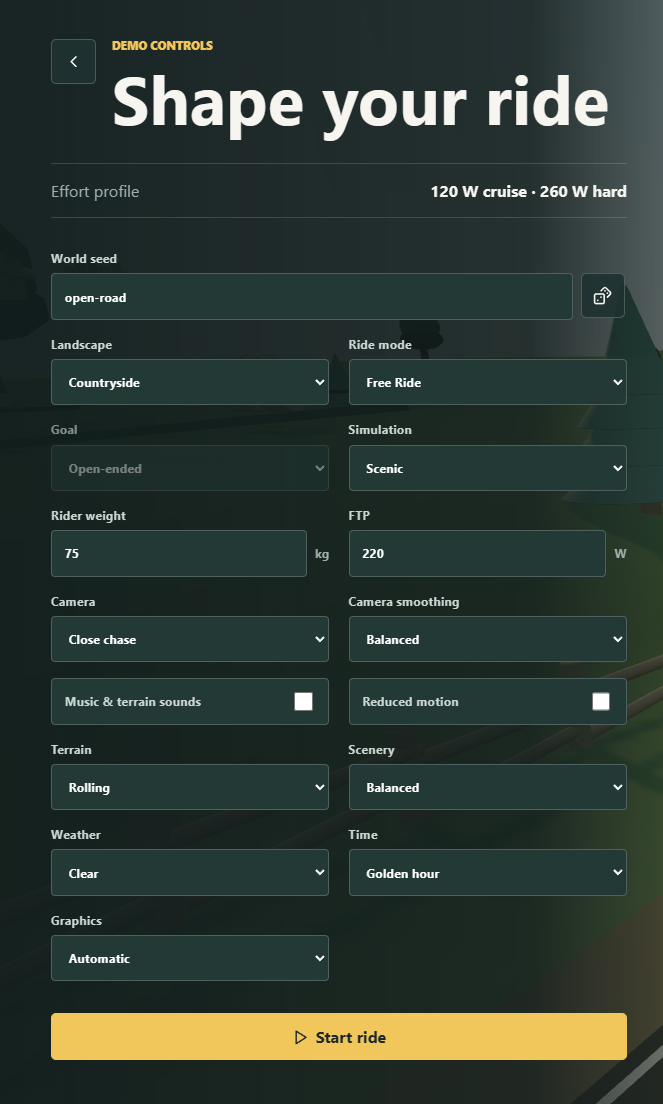Image resolution: width=663 pixels, height=1104 pixels.
Task: Expand the Graphics dropdown set to Automatic
Action: click(x=189, y=958)
